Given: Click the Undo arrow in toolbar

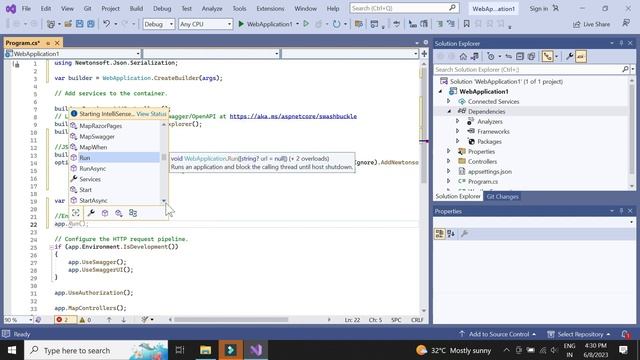Looking at the screenshot, I should click(x=107, y=24).
